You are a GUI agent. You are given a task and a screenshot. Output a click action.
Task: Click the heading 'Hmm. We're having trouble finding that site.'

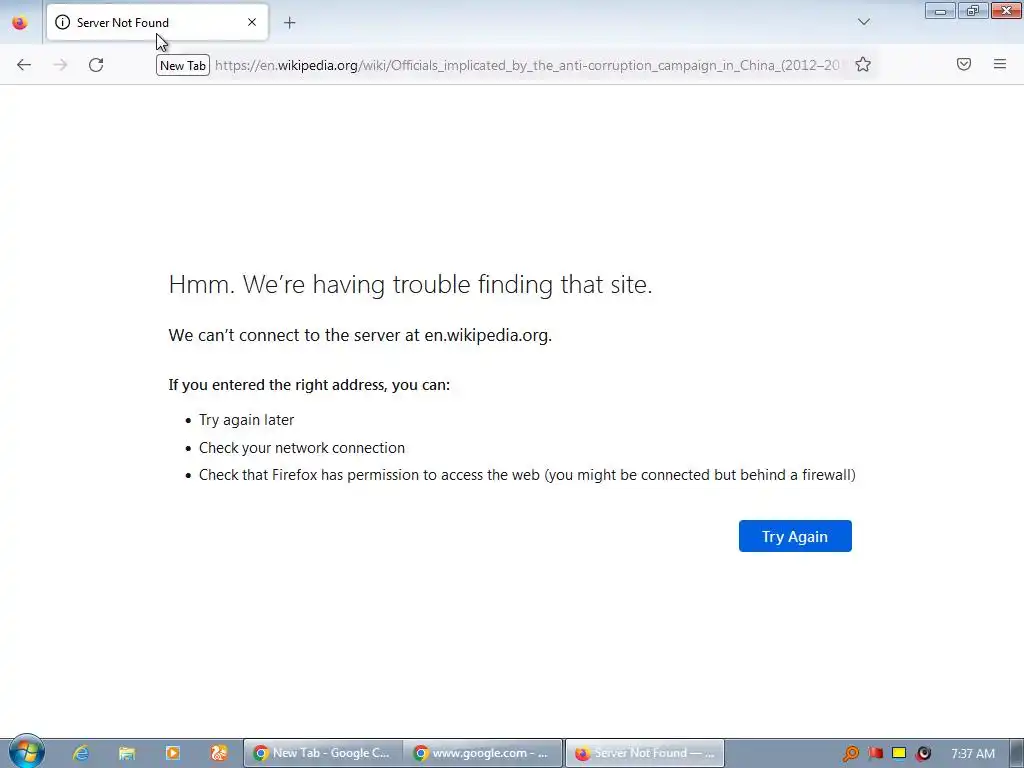[x=410, y=284]
